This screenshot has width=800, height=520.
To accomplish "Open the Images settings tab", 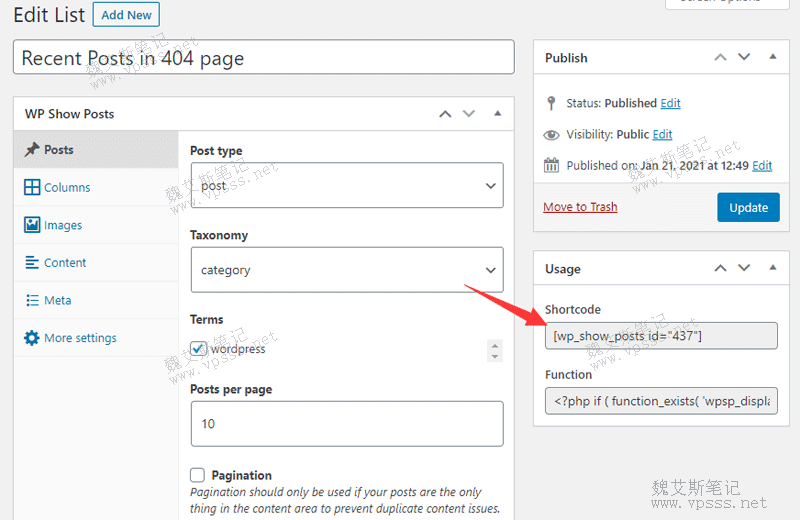I will click(x=96, y=225).
